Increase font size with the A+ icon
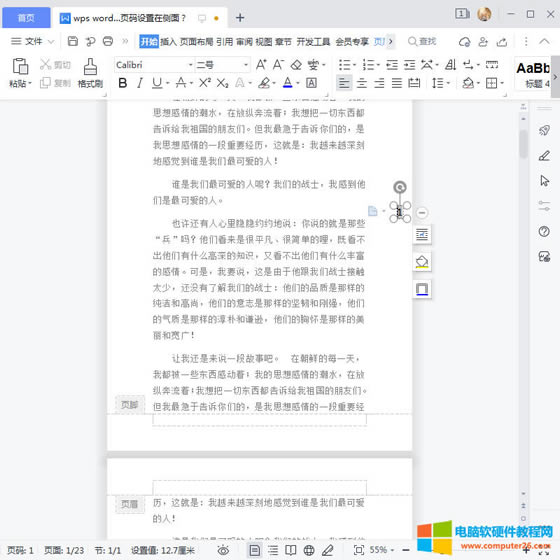 tap(261, 65)
